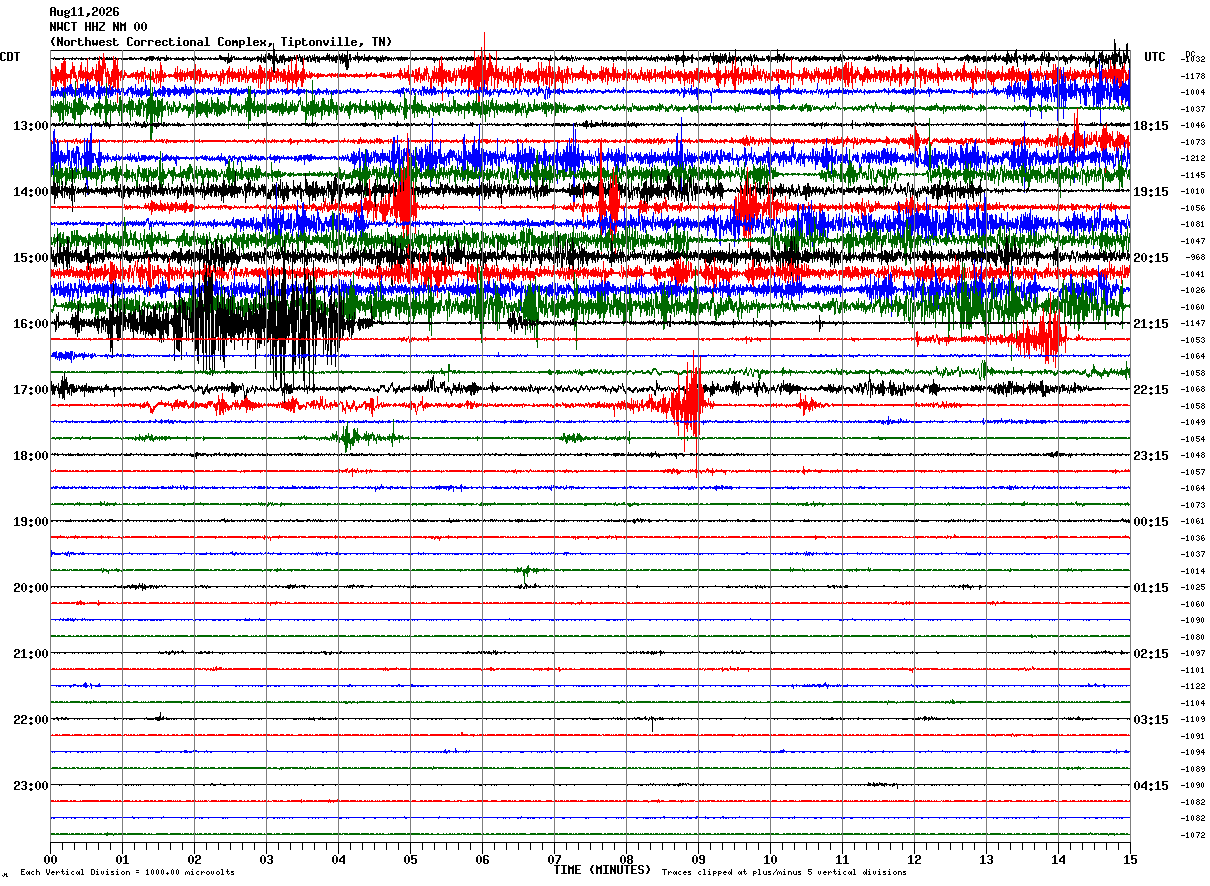Click minute 05 on the time axis
Screen dimensions: 1210x886
point(410,859)
